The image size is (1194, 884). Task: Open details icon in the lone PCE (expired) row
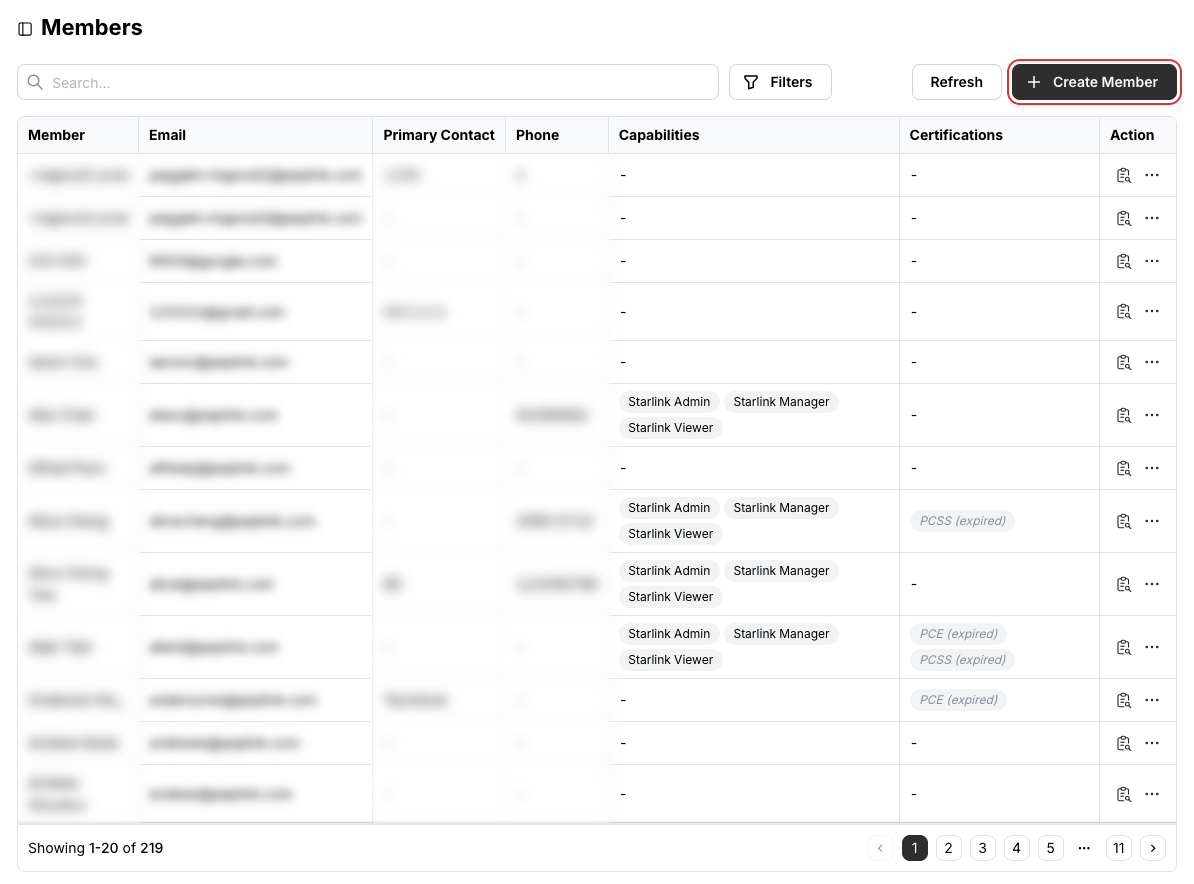[1123, 700]
